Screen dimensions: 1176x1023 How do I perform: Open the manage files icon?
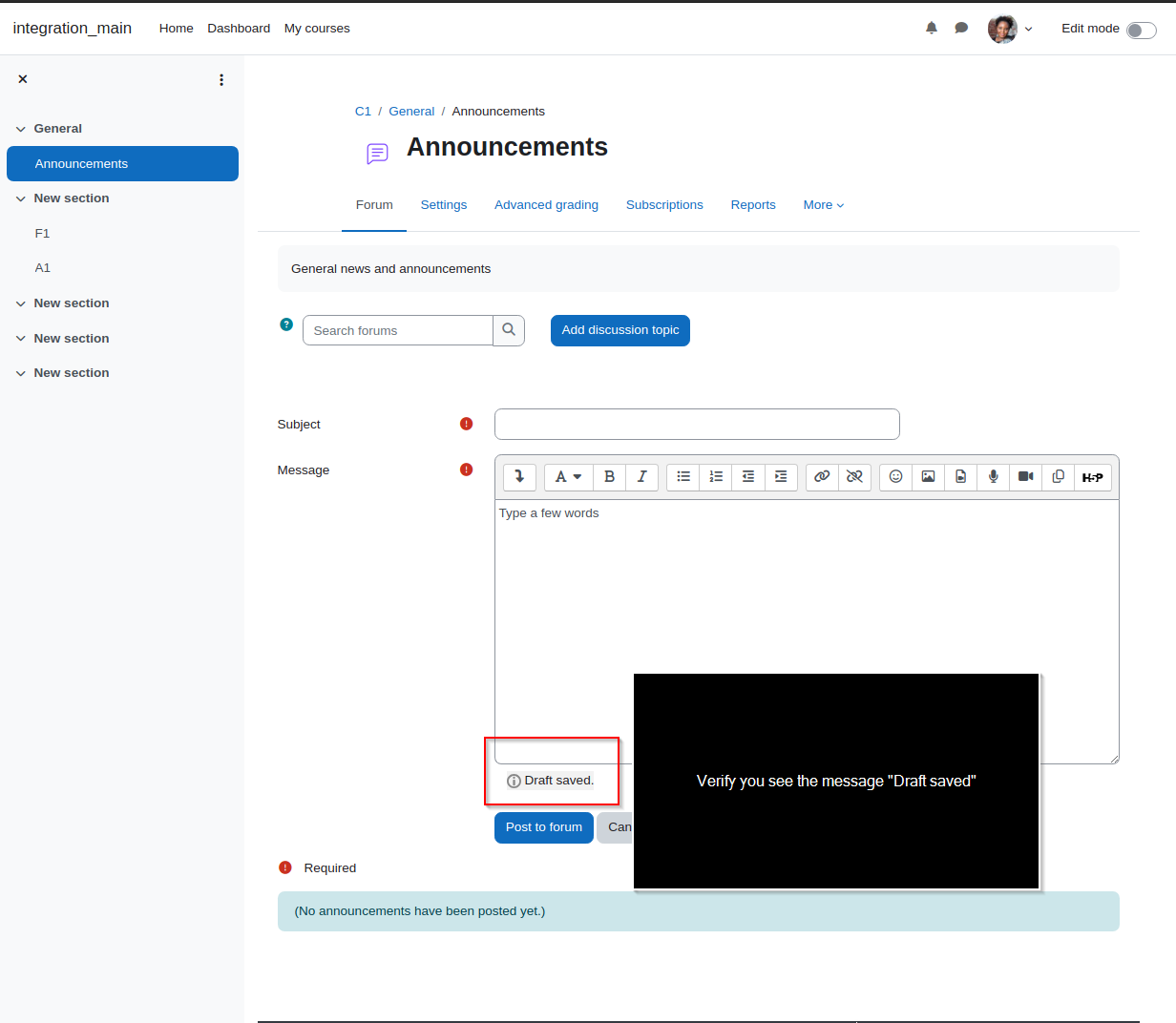click(1059, 476)
